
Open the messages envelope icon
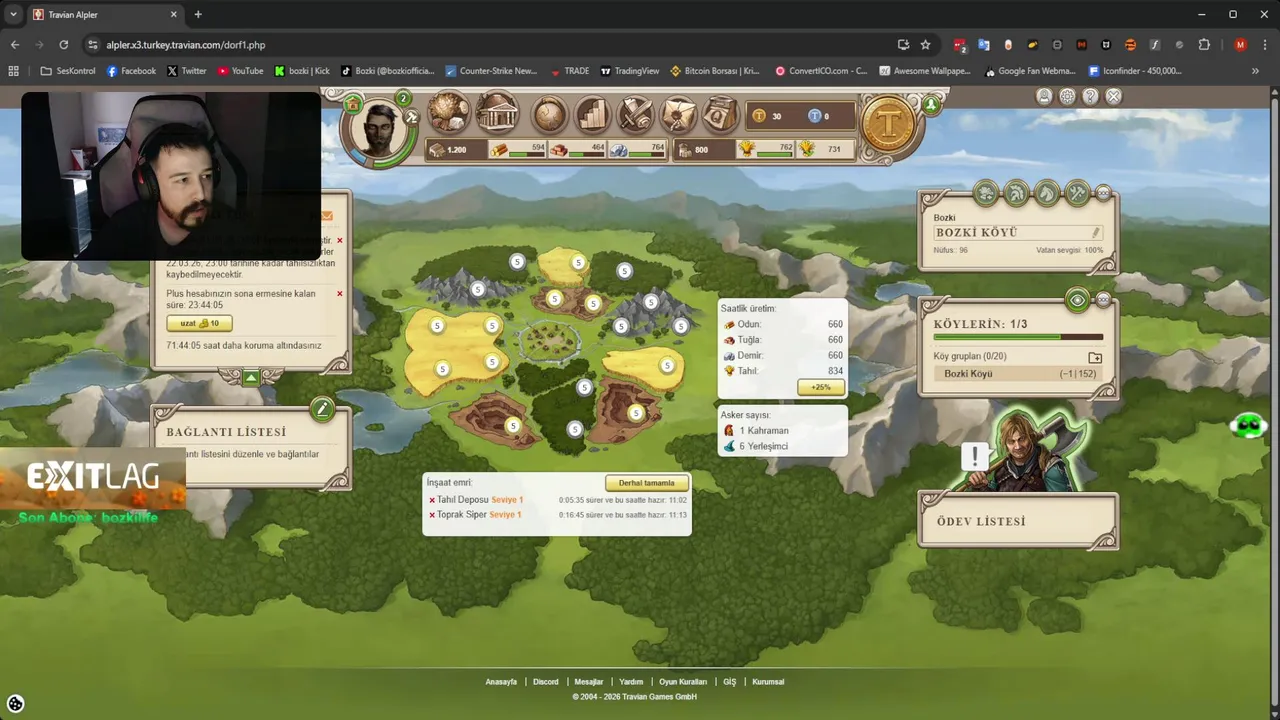tap(678, 115)
